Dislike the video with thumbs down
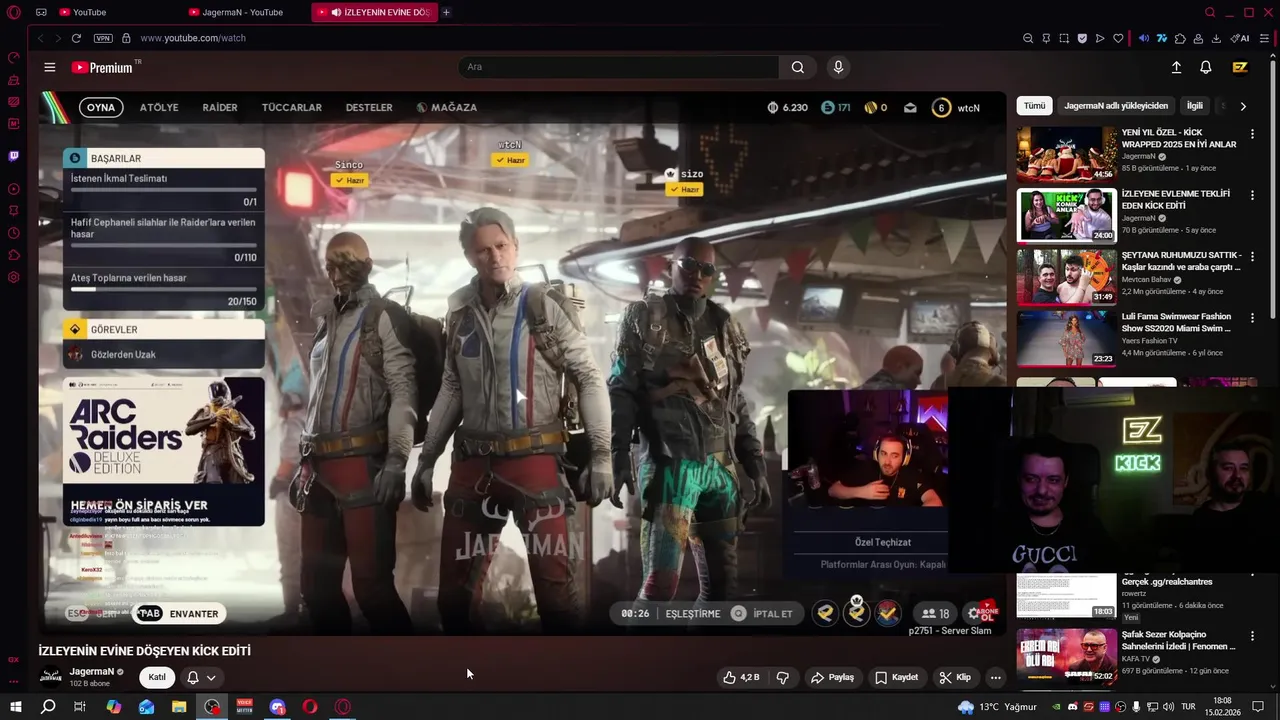 pos(783,677)
